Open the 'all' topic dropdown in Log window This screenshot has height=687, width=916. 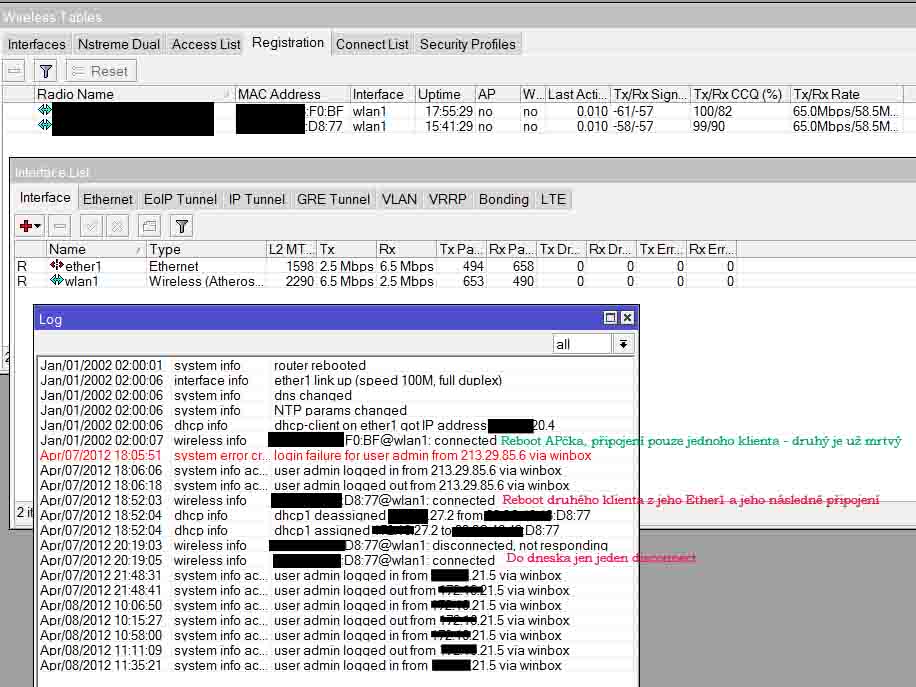[623, 344]
